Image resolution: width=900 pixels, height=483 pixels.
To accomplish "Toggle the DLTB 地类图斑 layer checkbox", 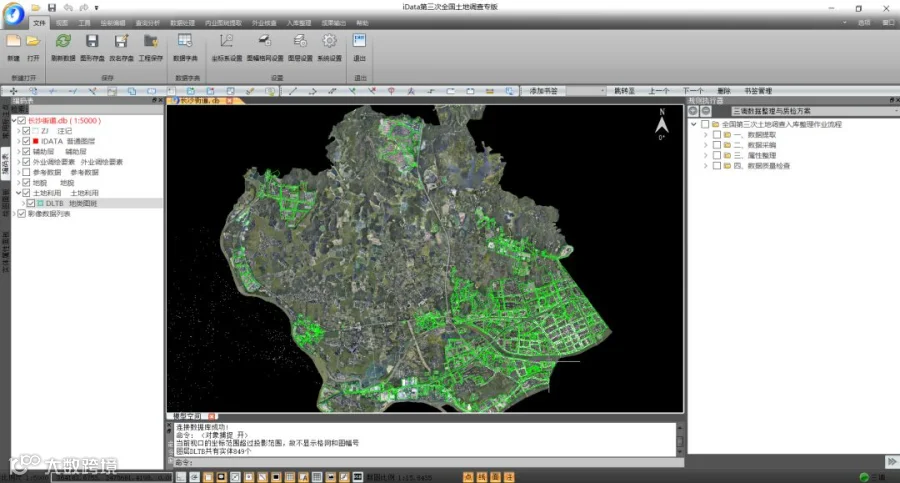I will [x=31, y=203].
